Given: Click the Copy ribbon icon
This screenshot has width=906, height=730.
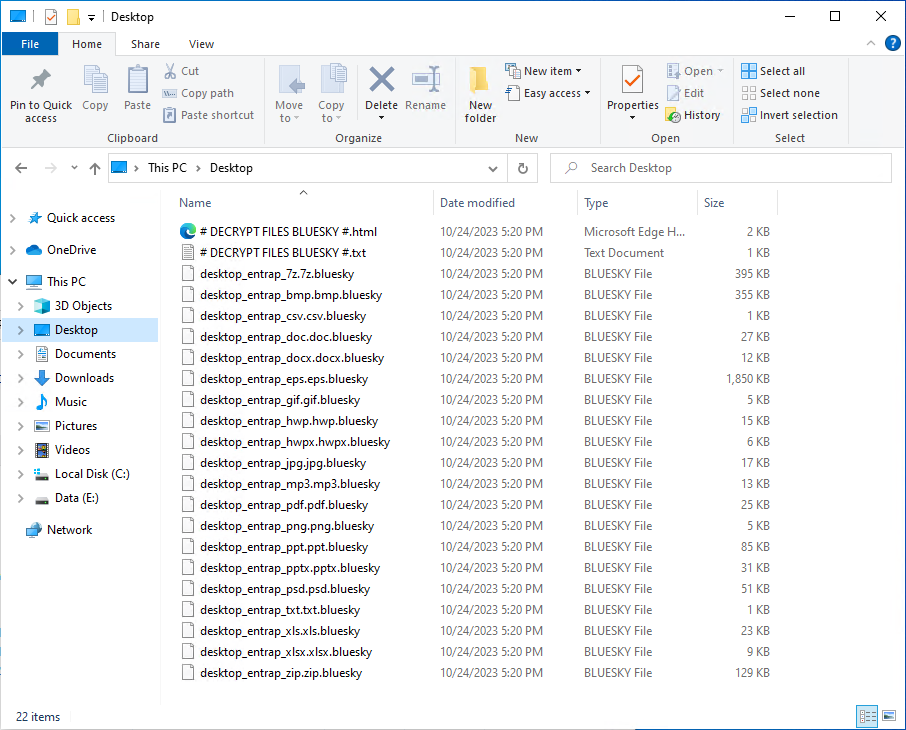Looking at the screenshot, I should click(95, 80).
